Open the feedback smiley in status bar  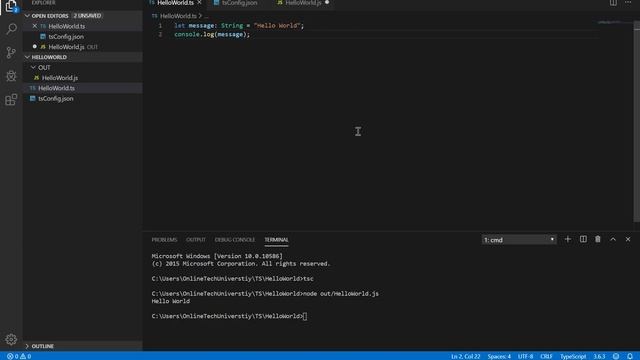click(x=616, y=356)
